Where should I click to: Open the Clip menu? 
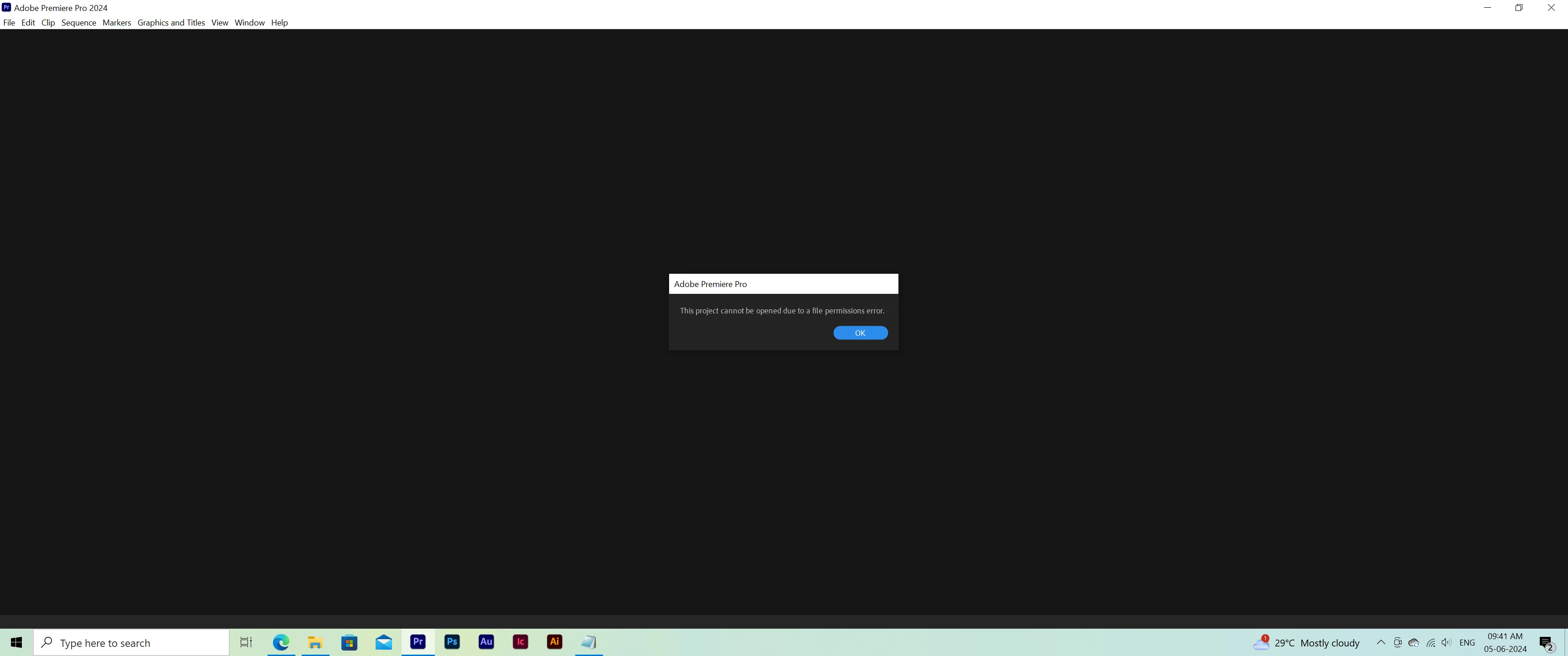coord(48,22)
